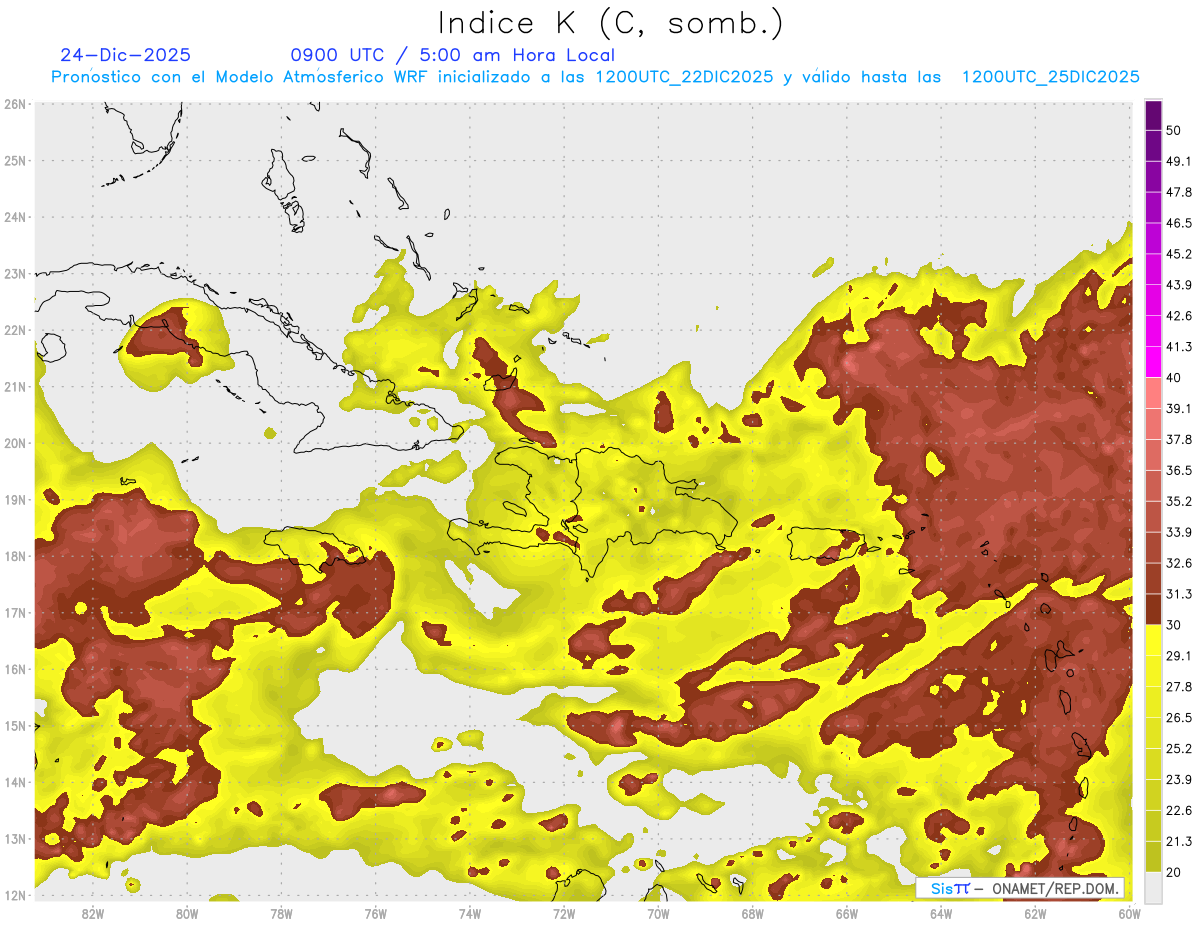This screenshot has height=927, width=1200.
Task: Click the WRF model forecast description line
Action: coord(596,77)
